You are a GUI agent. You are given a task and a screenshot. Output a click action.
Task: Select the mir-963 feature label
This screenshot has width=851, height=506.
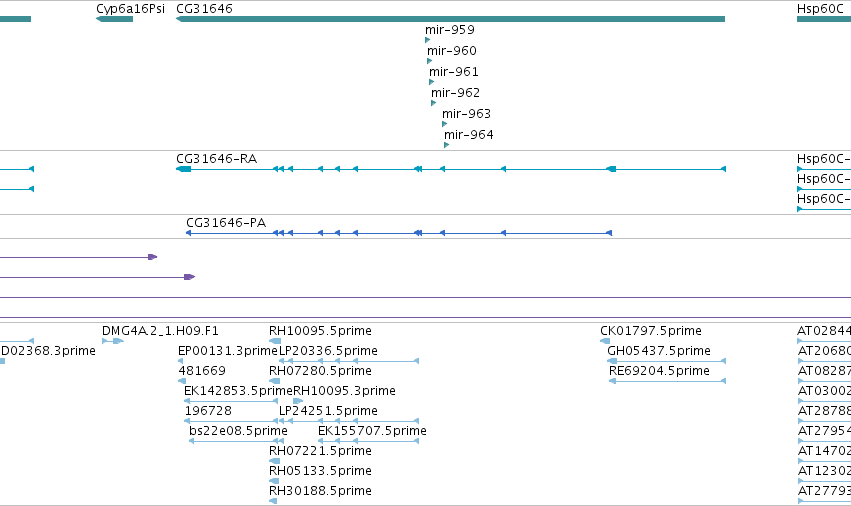click(x=466, y=113)
